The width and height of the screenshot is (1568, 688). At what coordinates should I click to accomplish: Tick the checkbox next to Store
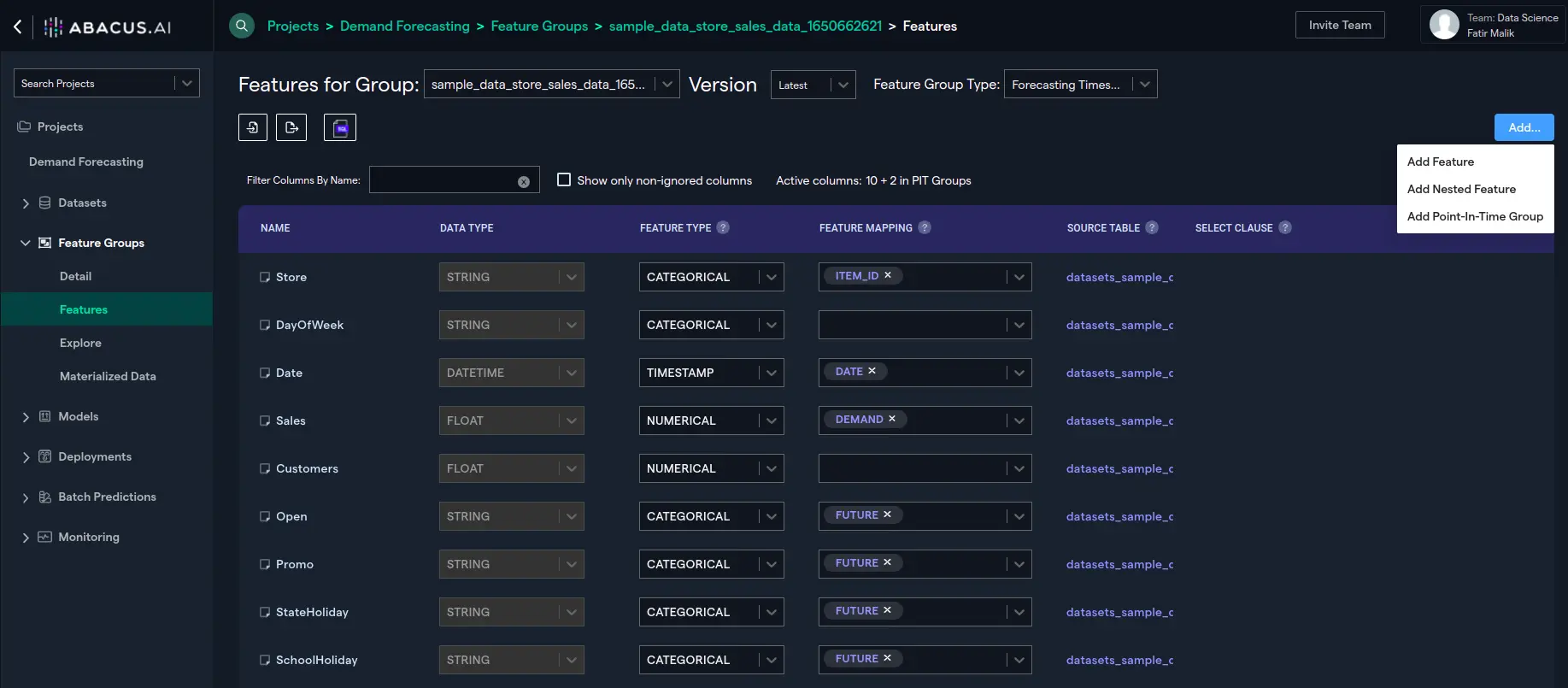(265, 277)
